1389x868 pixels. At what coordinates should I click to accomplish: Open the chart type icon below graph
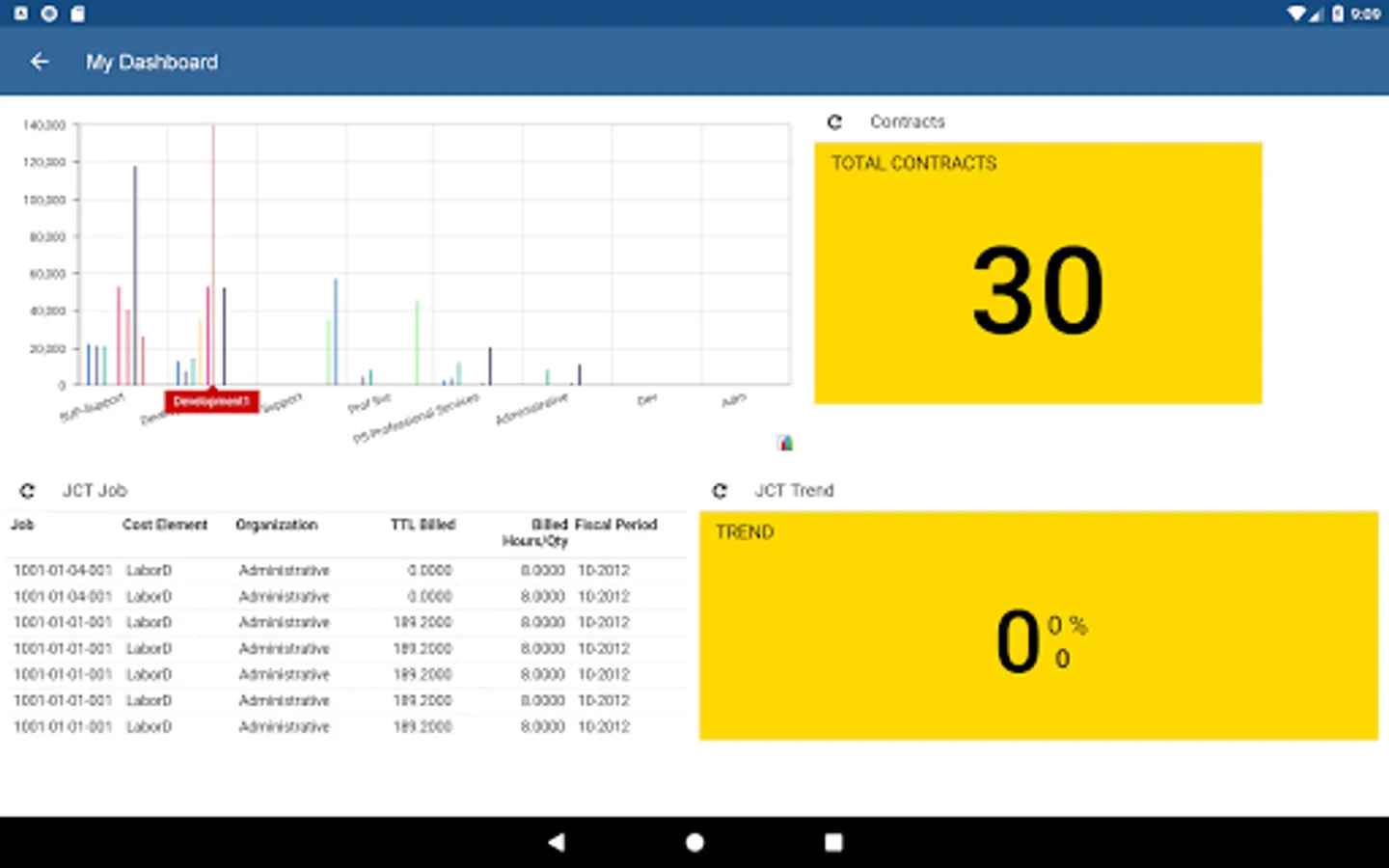coord(785,443)
